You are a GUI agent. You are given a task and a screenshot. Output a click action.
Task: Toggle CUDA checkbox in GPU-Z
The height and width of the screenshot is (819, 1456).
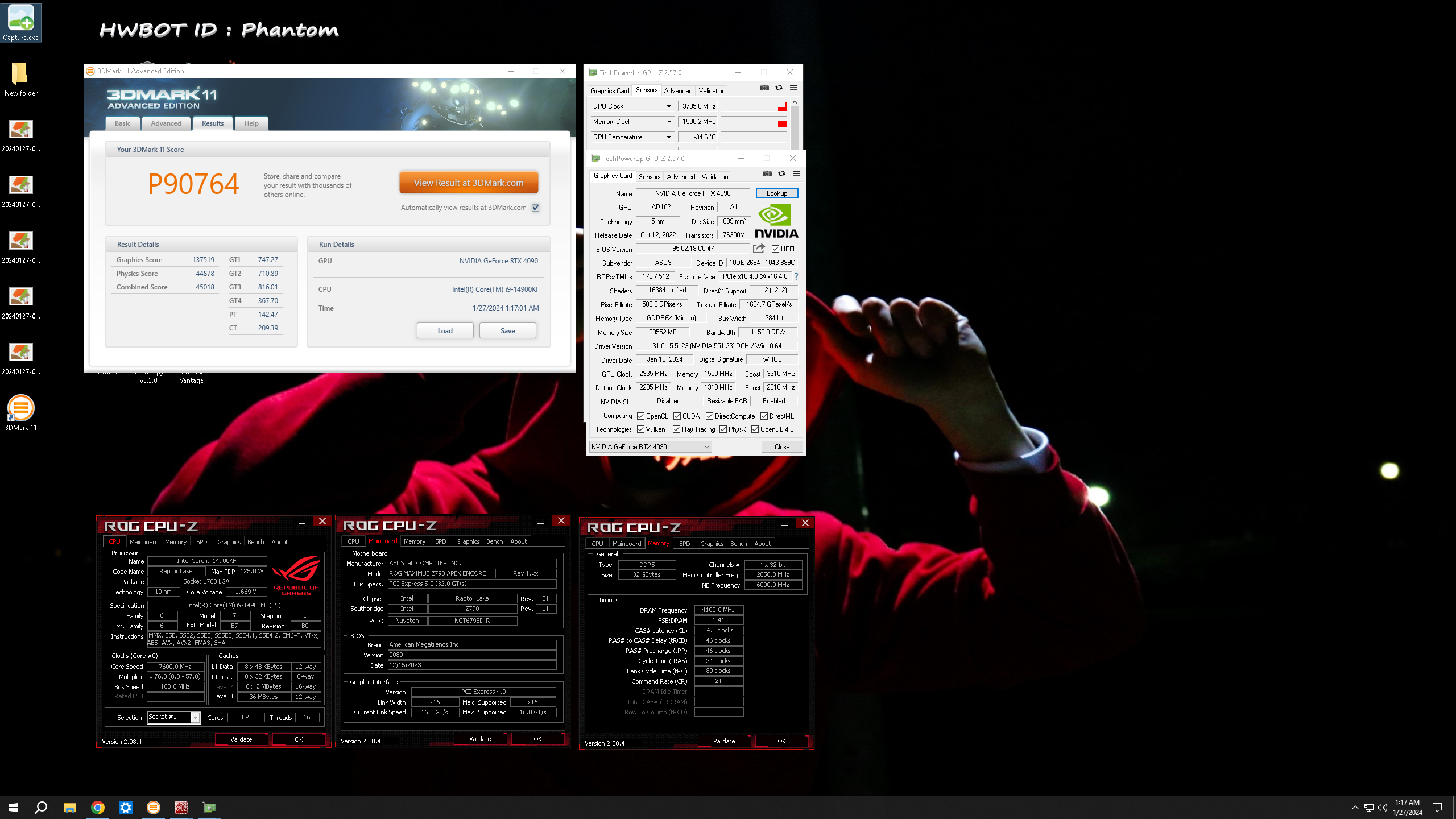click(677, 416)
